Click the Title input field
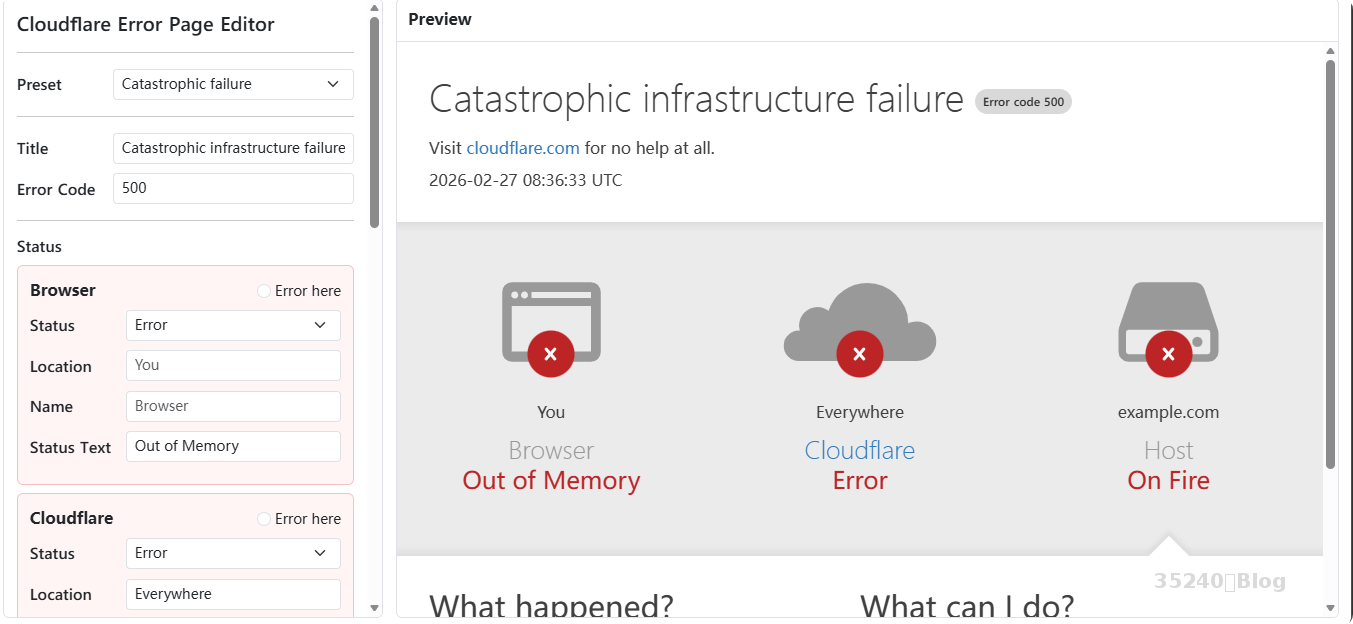The width and height of the screenshot is (1353, 624). click(233, 148)
